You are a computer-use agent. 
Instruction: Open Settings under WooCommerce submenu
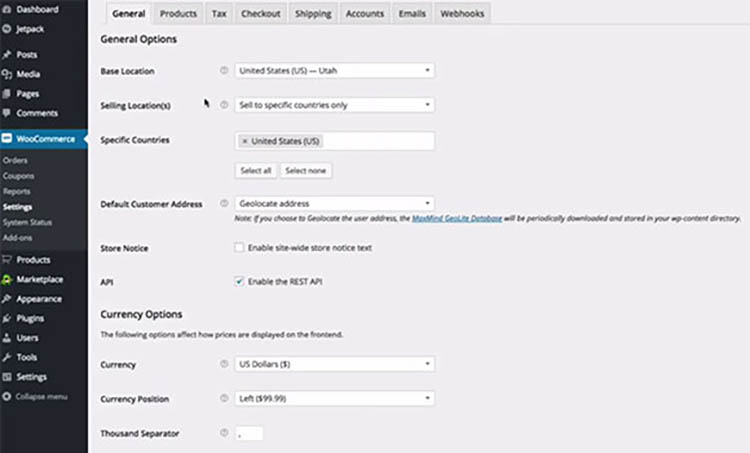(17, 207)
